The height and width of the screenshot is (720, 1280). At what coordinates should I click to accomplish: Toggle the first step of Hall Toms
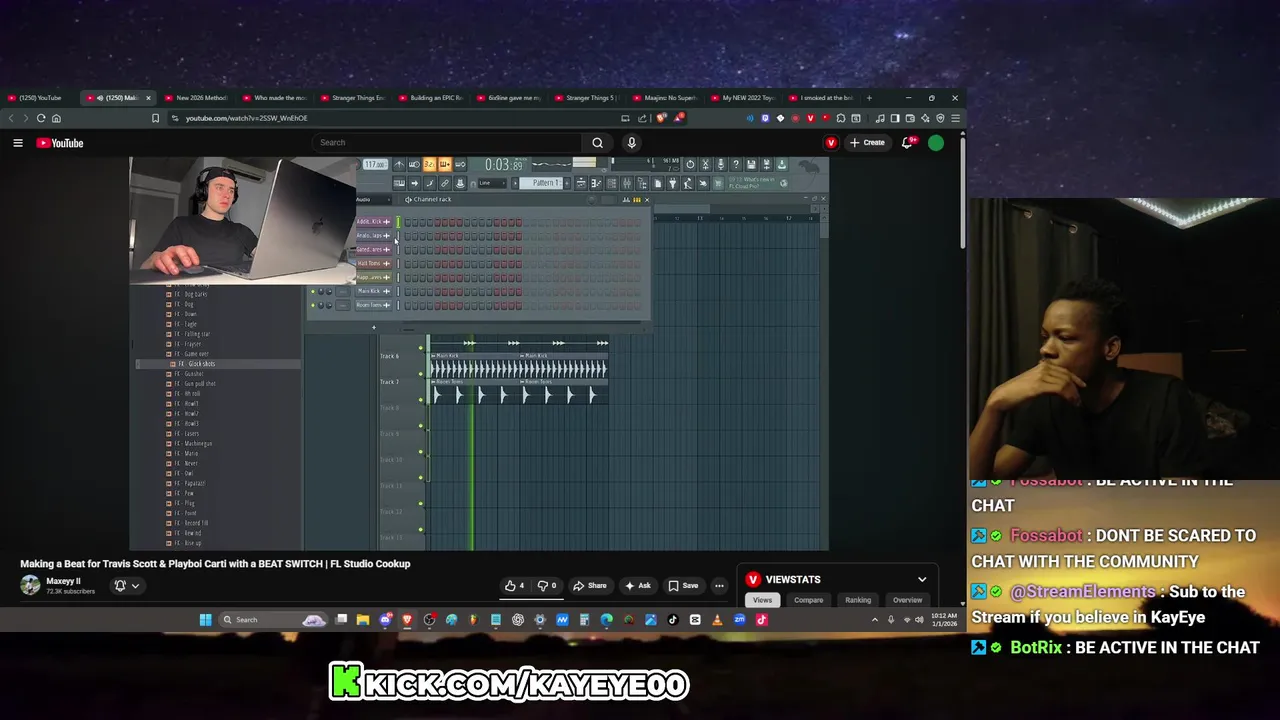tap(408, 264)
